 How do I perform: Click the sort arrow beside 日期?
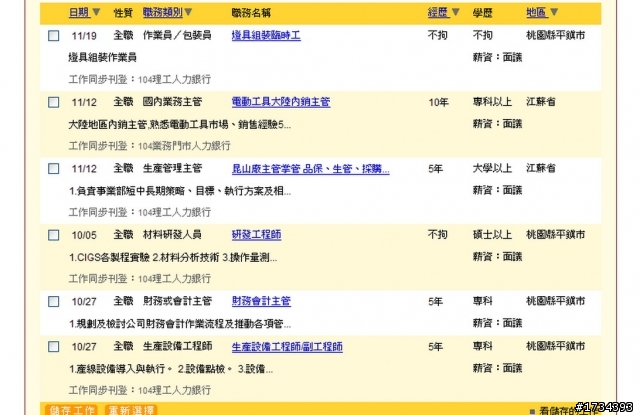tap(96, 12)
